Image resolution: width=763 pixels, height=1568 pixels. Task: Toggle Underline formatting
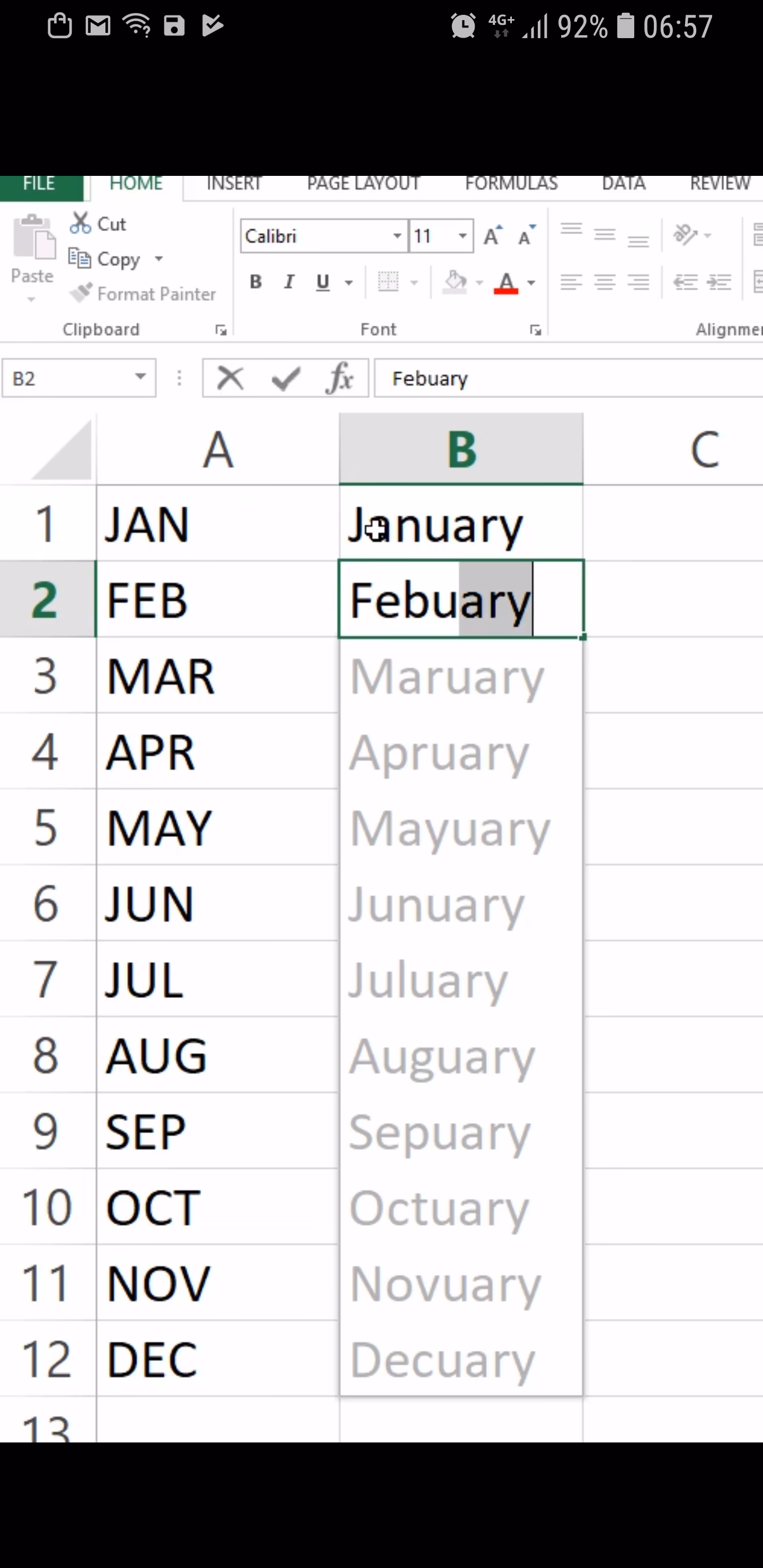coord(323,282)
